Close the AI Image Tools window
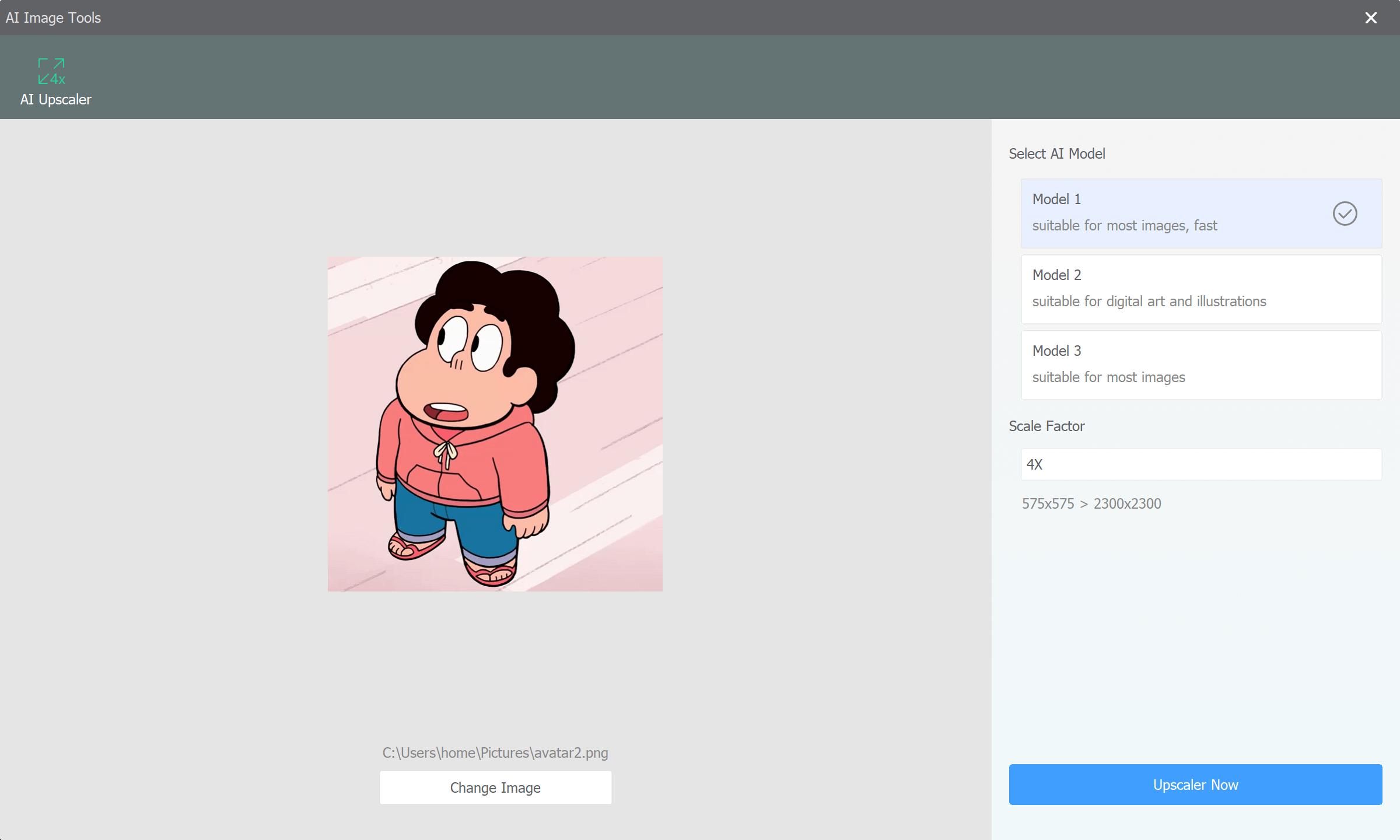1400x840 pixels. [x=1371, y=17]
